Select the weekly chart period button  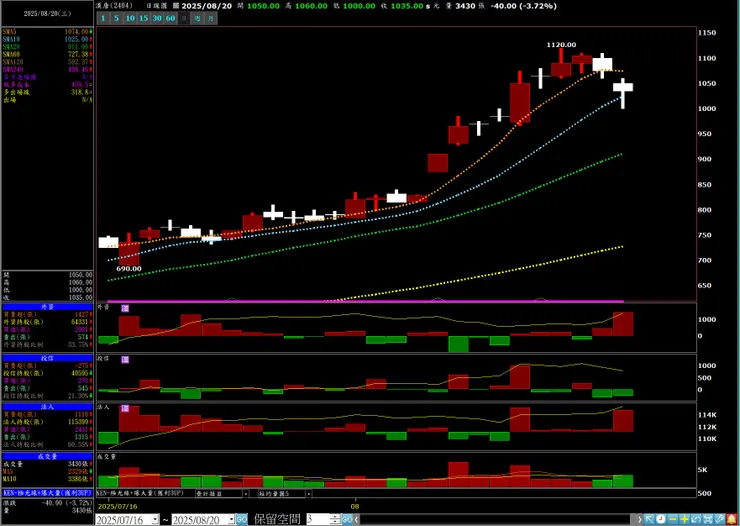point(197,18)
